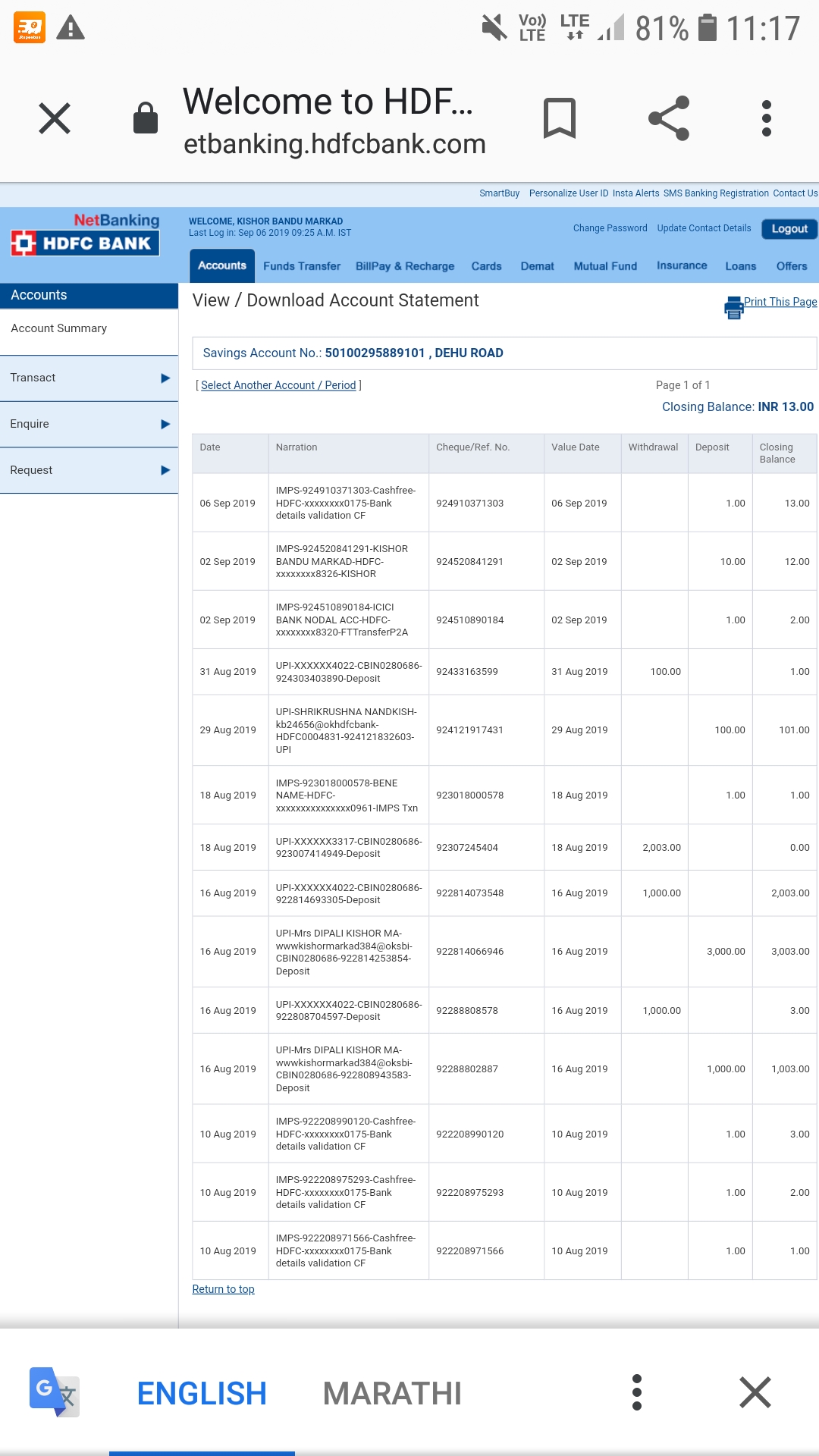Click Print This Page link

coord(780,302)
